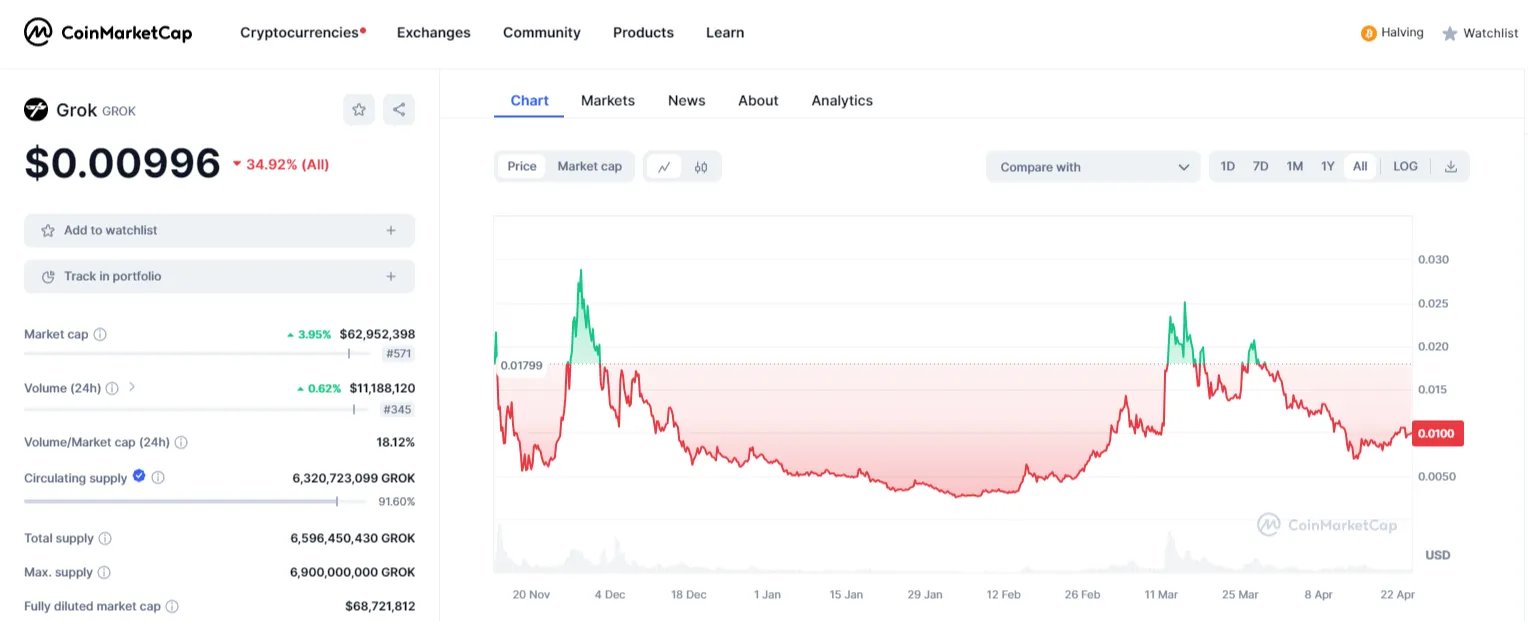The height and width of the screenshot is (621, 1528).
Task: Click the $62,952,398 market cap value
Action: coord(377,334)
